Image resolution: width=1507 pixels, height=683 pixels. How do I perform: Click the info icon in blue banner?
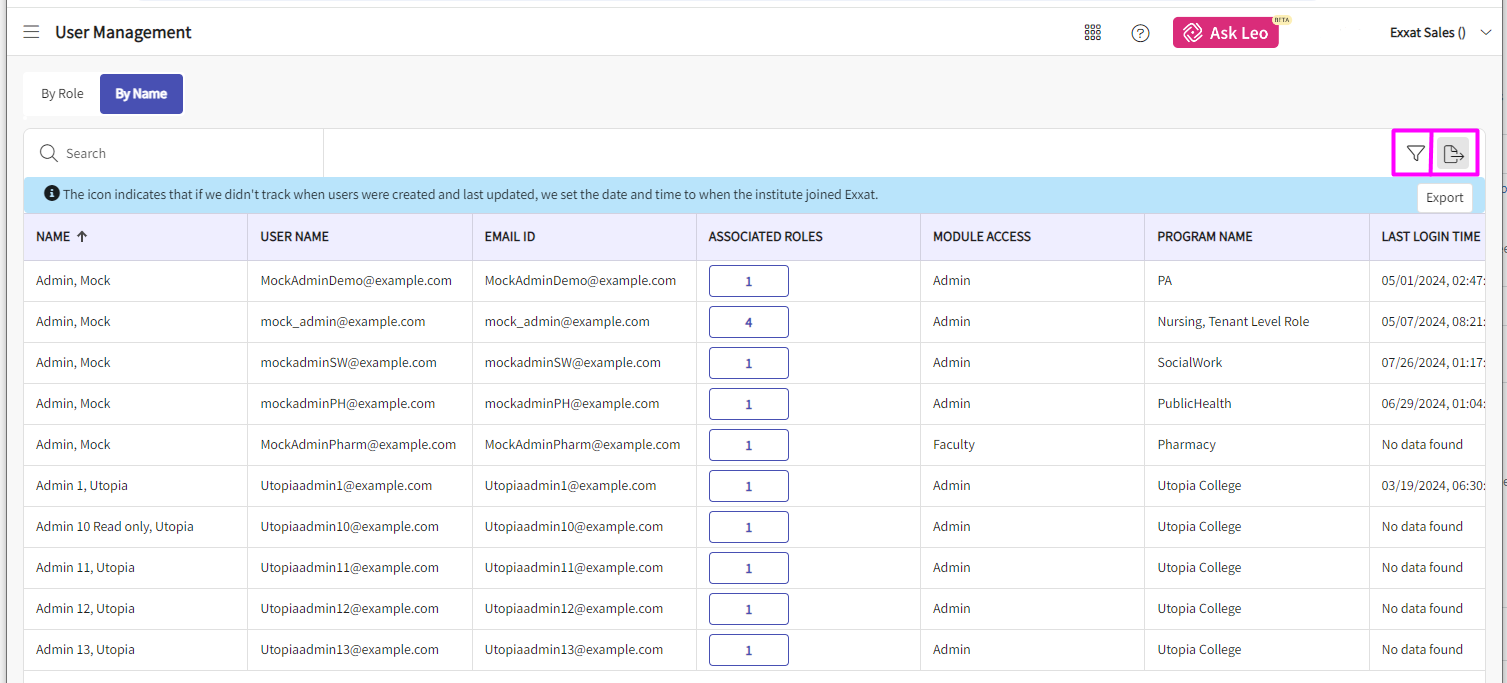pyautogui.click(x=52, y=194)
